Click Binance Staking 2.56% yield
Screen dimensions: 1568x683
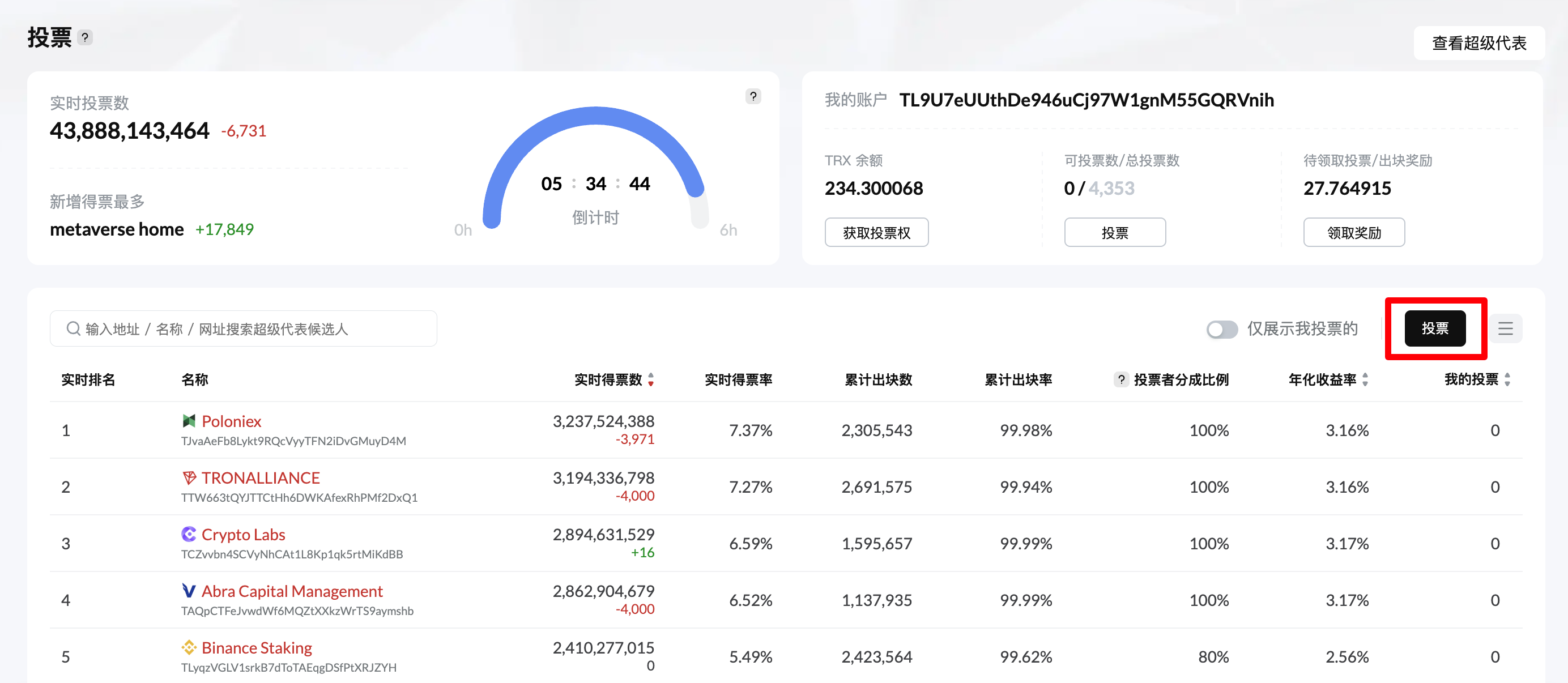[1347, 657]
